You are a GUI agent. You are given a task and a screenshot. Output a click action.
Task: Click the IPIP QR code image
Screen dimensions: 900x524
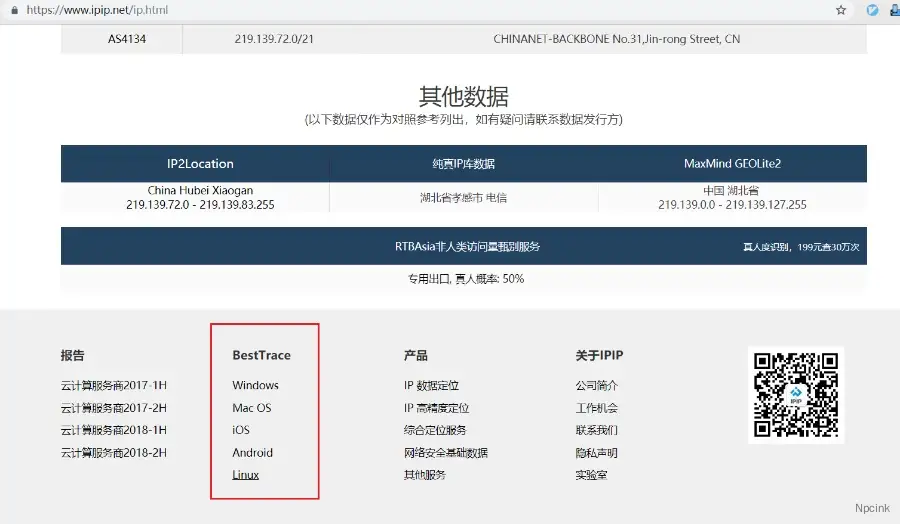(x=796, y=395)
